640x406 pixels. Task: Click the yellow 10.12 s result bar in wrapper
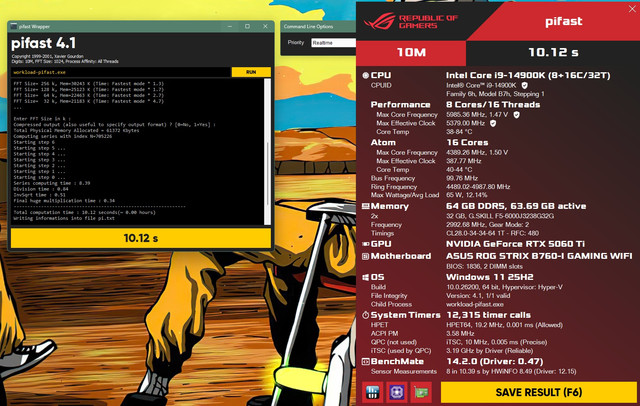(140, 238)
